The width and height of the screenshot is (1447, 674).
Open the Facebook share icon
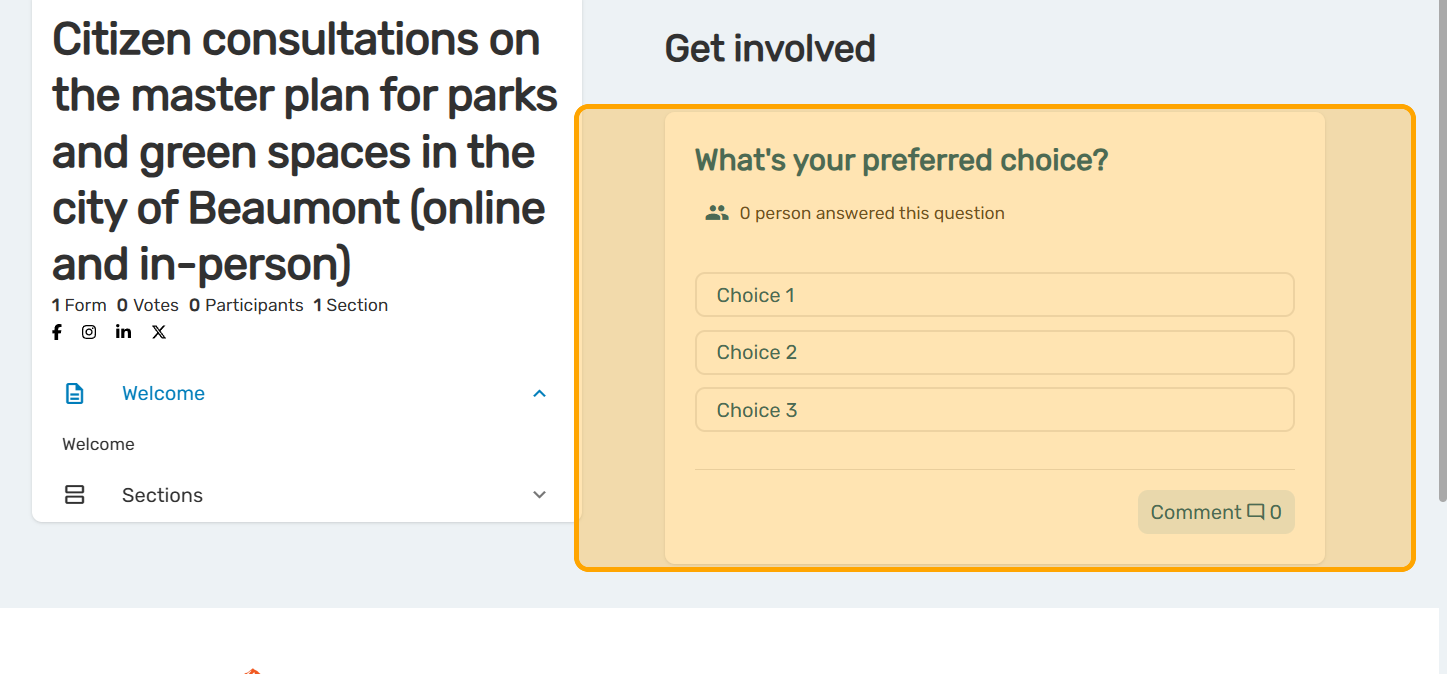(57, 333)
